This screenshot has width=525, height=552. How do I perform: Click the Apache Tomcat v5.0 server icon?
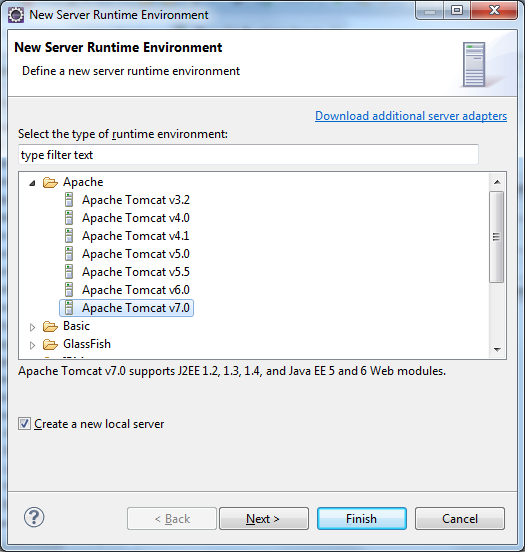click(69, 254)
